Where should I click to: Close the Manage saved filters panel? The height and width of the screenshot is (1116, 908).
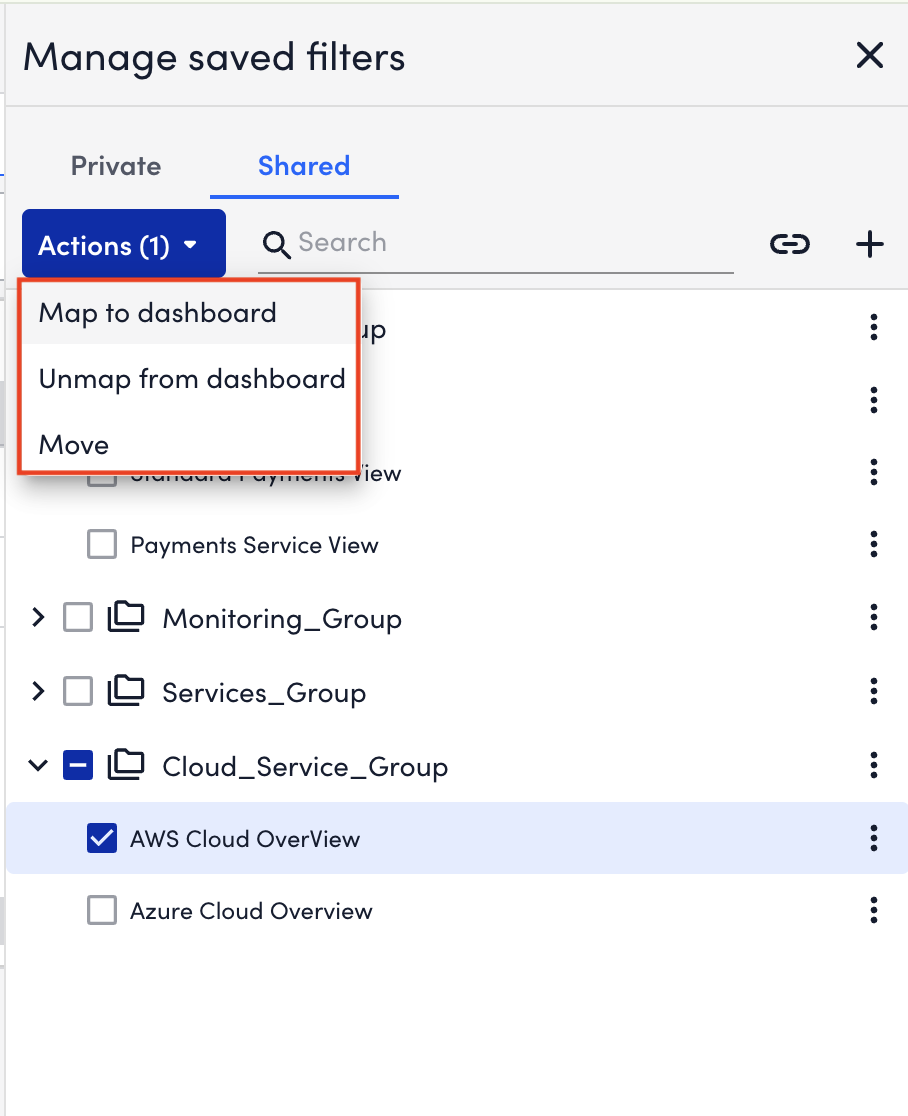click(870, 56)
